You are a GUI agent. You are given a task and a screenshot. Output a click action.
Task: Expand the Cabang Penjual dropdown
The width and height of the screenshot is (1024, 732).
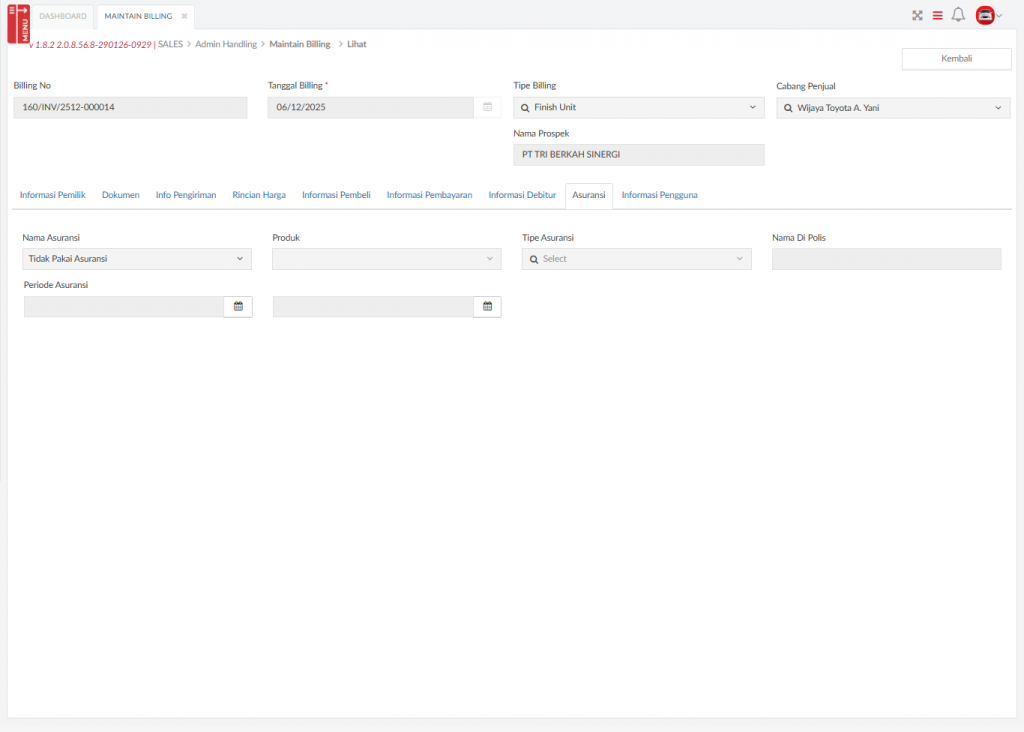point(997,107)
